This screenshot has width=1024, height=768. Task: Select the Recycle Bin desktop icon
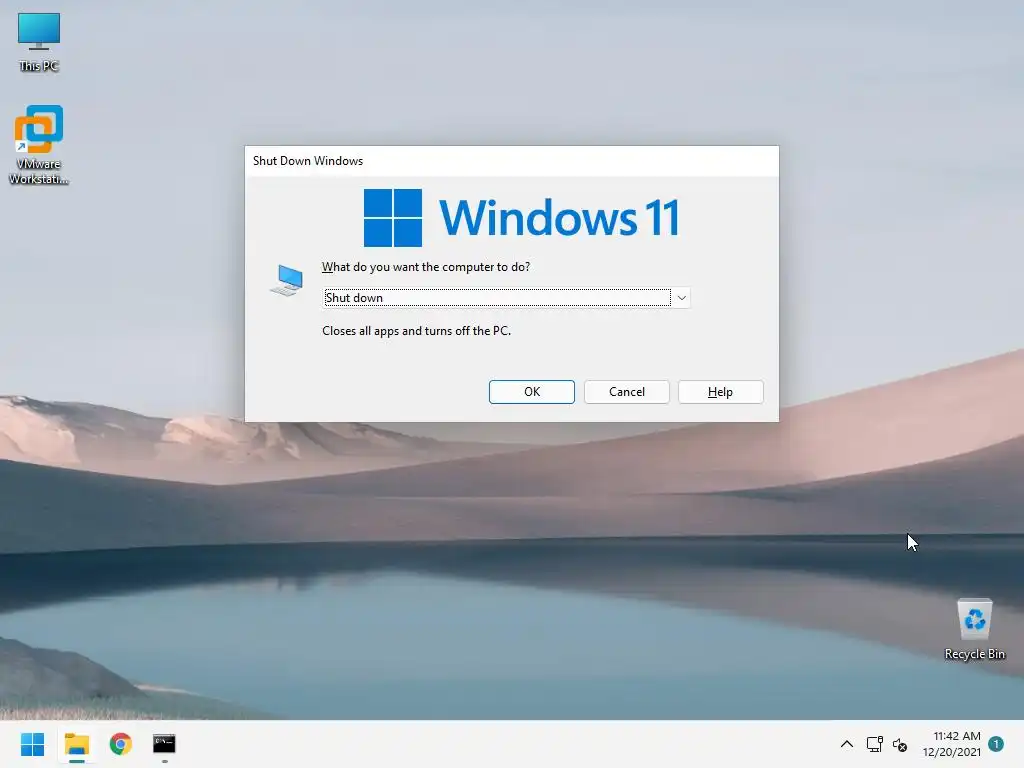pyautogui.click(x=974, y=629)
